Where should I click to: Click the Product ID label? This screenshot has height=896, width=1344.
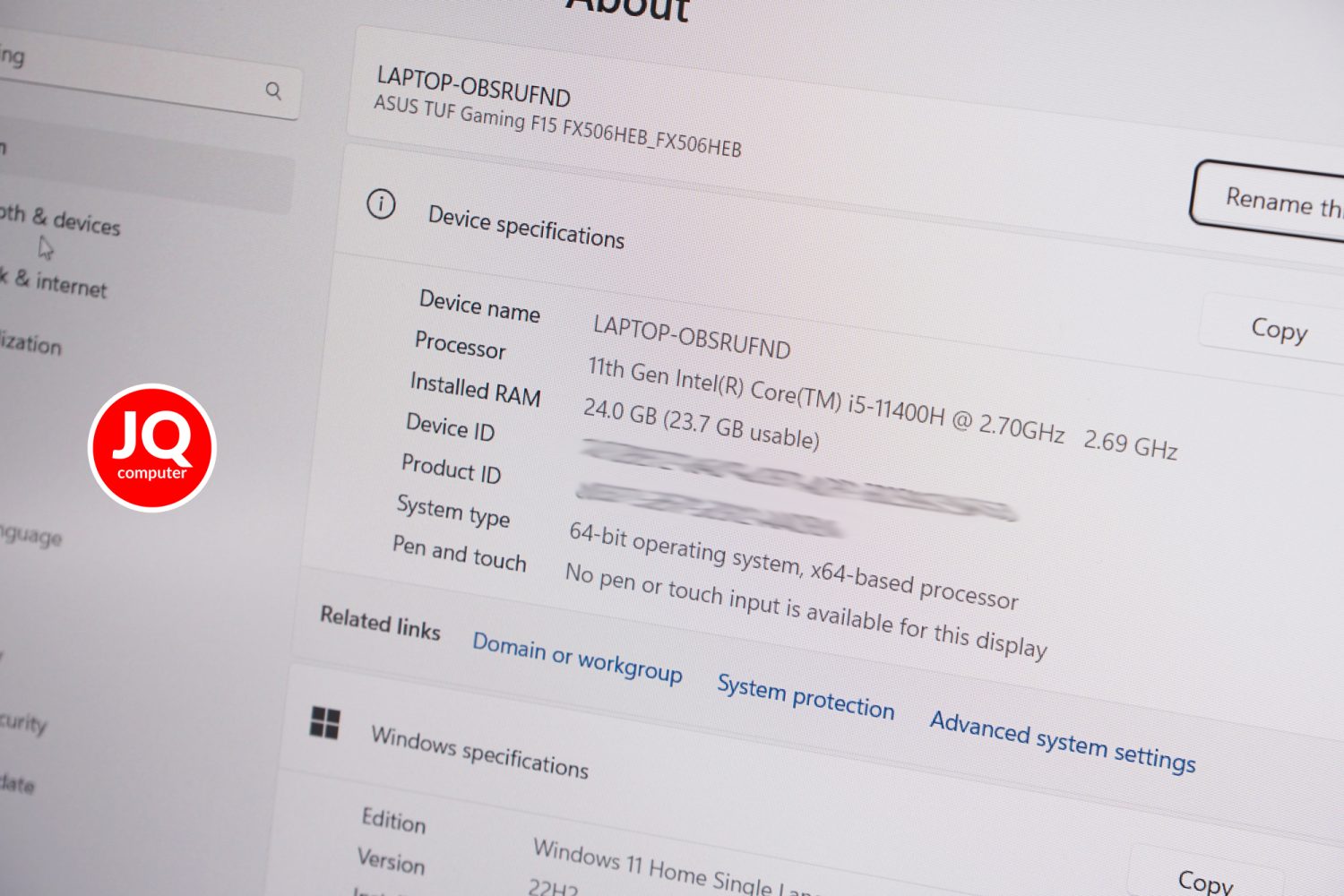451,468
